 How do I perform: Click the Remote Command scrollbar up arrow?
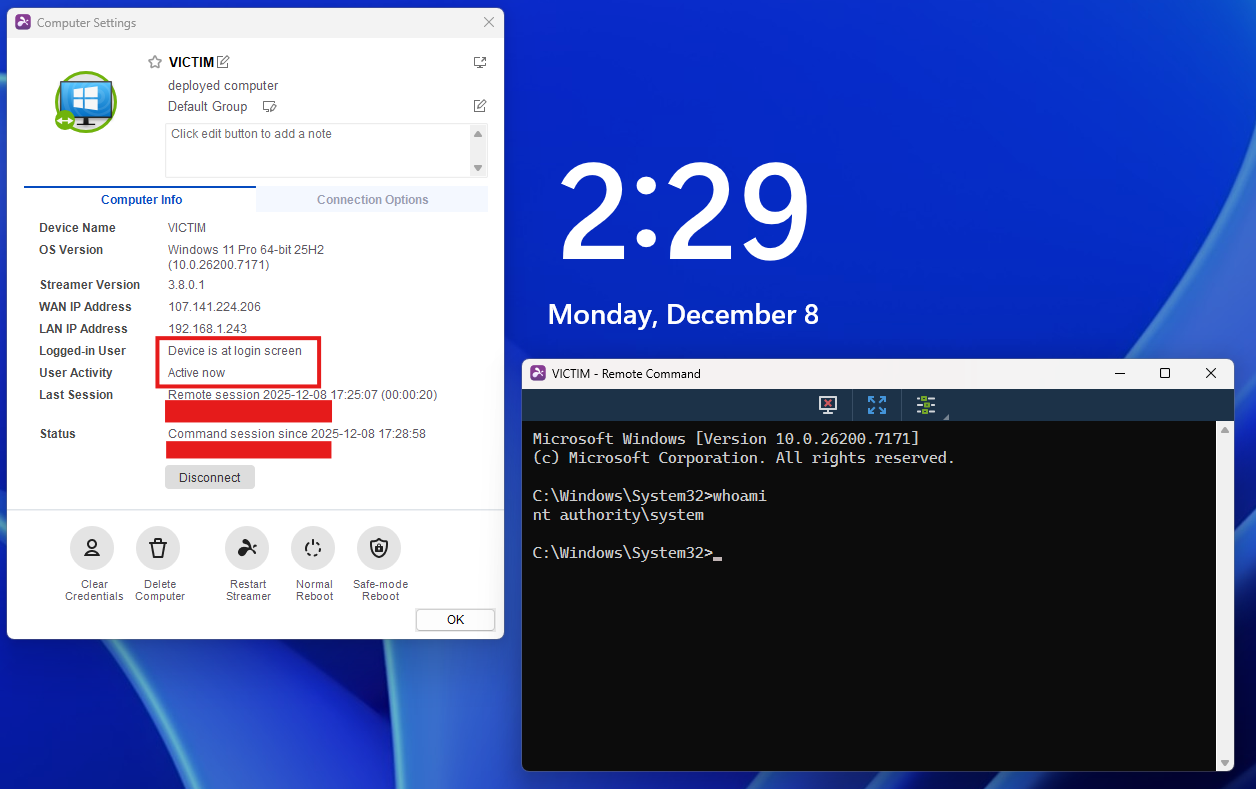1225,429
